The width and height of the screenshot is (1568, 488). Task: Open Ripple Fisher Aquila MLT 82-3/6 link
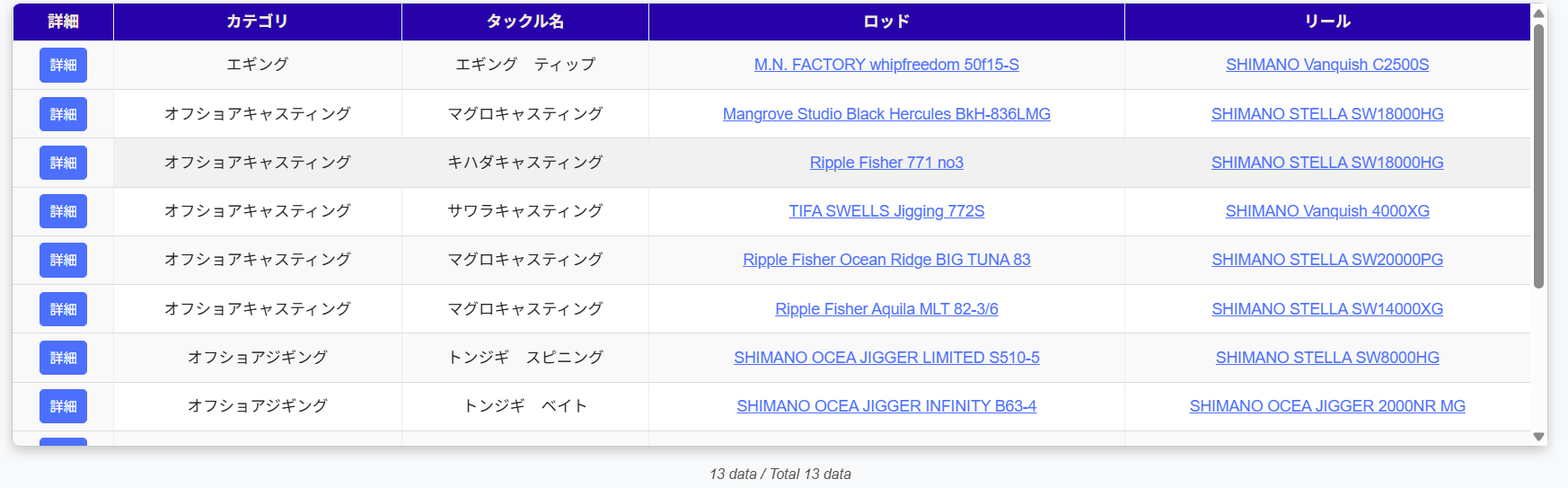coord(885,309)
